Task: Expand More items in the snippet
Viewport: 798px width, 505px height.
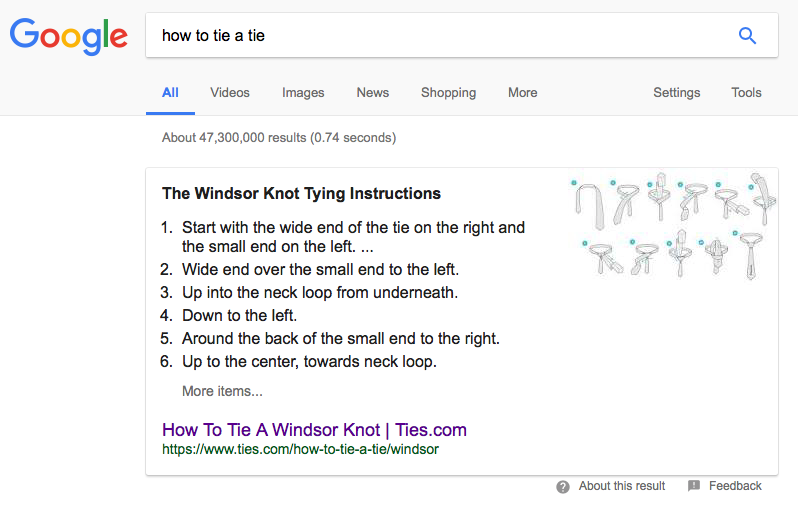Action: [x=222, y=391]
